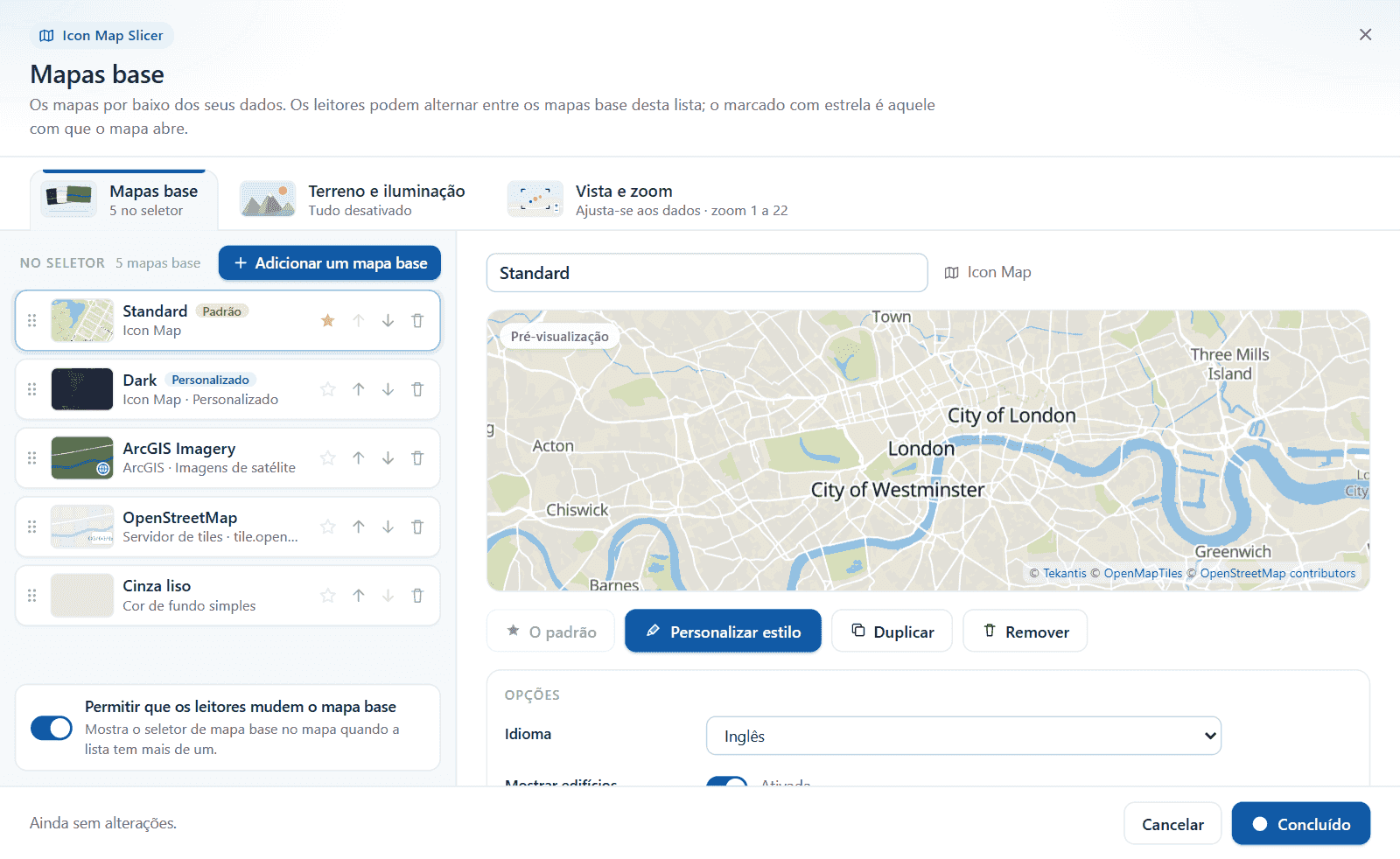Toggle allowing readers to change basemap
This screenshot has width=1400, height=859.
(52, 728)
